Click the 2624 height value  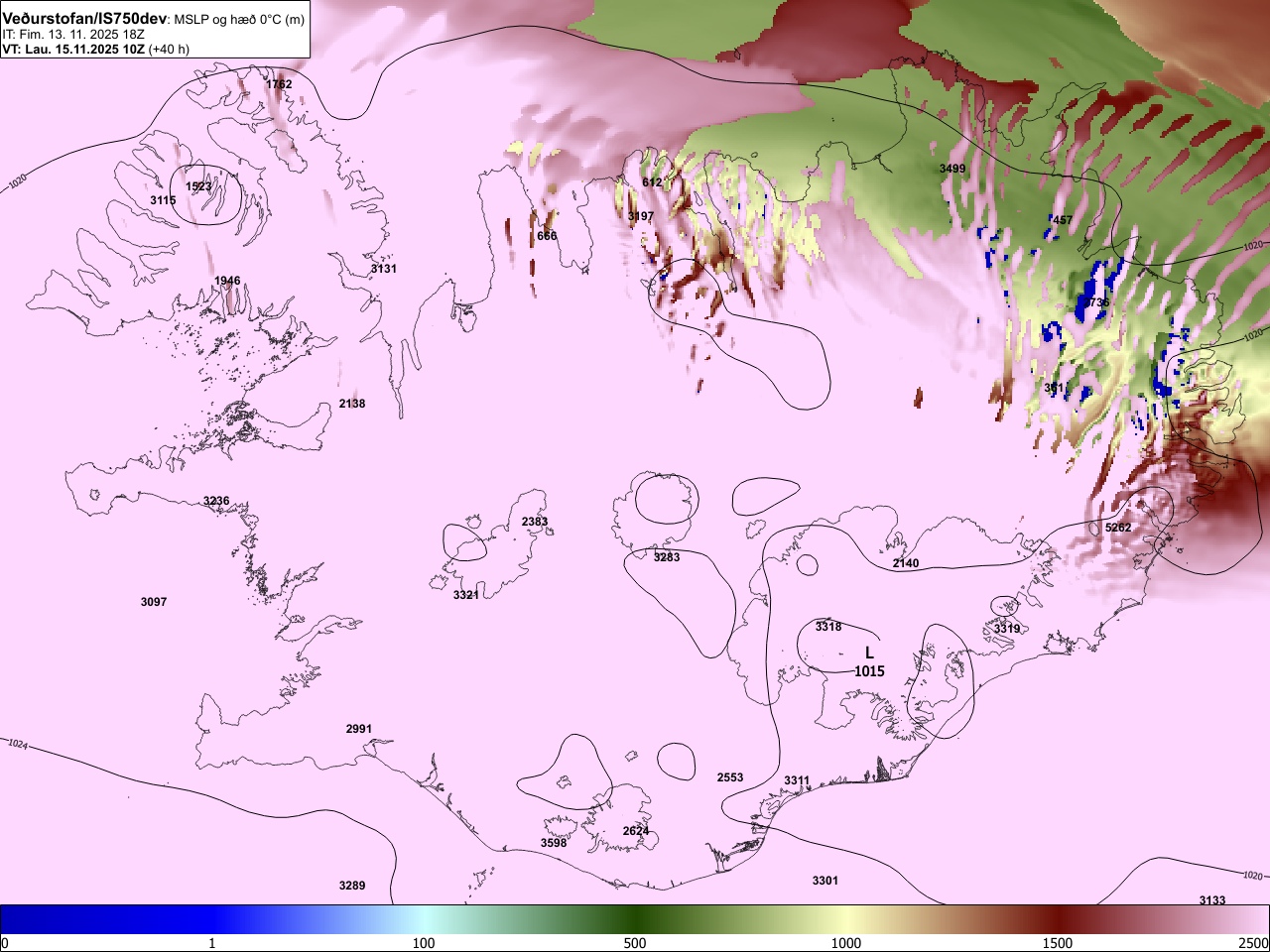[x=636, y=831]
